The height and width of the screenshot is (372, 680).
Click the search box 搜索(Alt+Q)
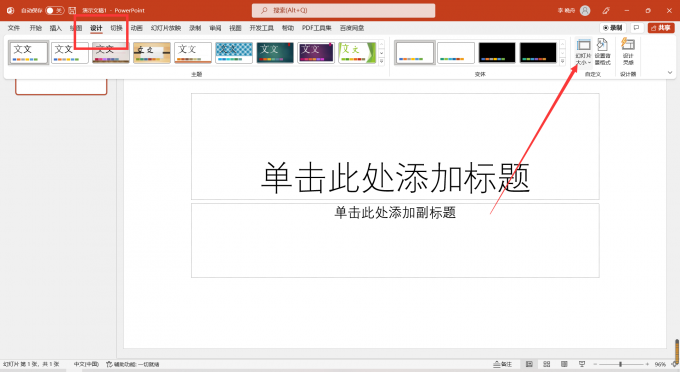point(343,10)
